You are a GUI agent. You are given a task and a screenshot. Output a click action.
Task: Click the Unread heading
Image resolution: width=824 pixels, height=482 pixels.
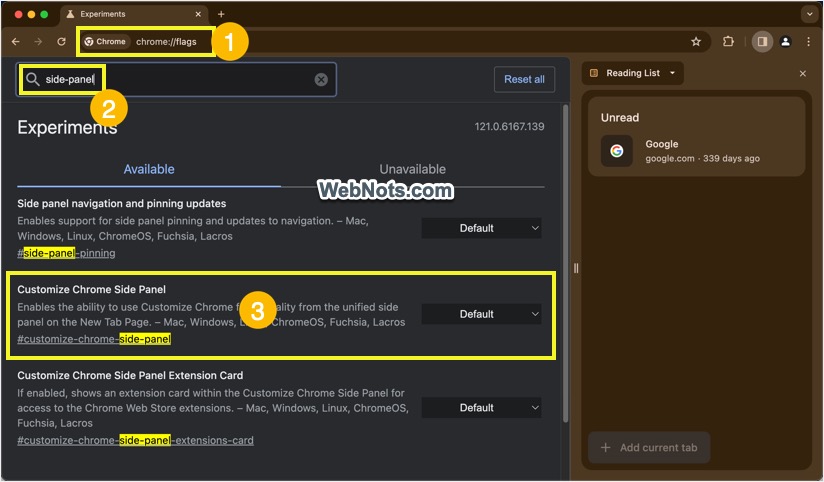point(620,118)
